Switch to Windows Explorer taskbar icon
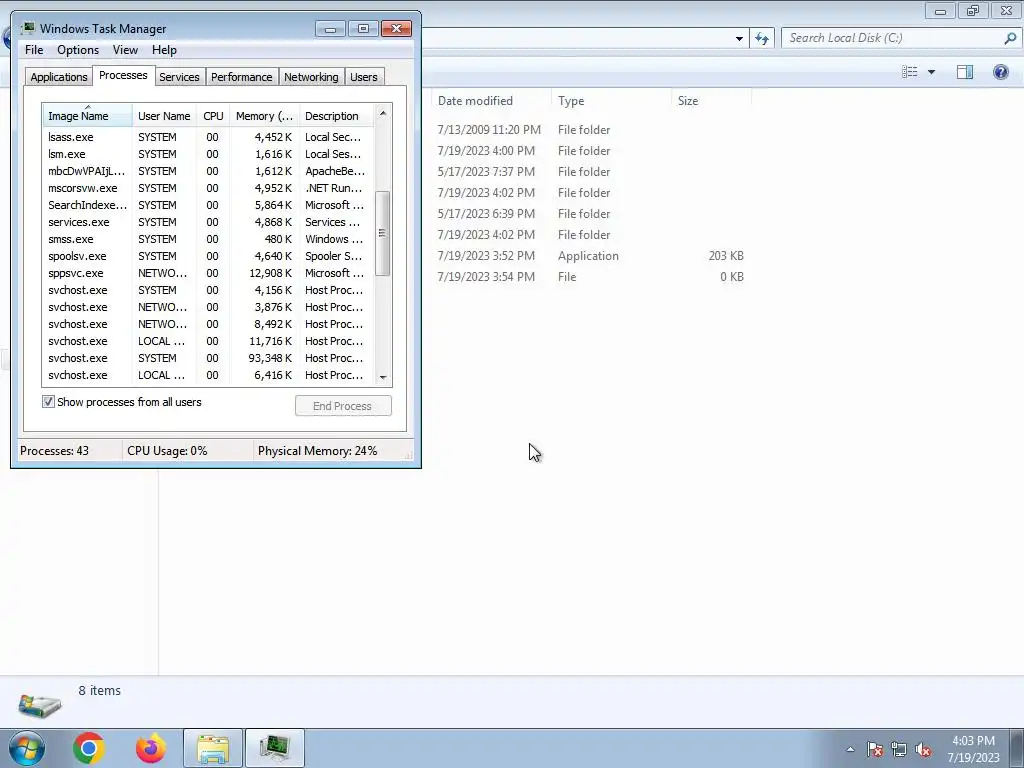The image size is (1024, 768). click(x=213, y=748)
